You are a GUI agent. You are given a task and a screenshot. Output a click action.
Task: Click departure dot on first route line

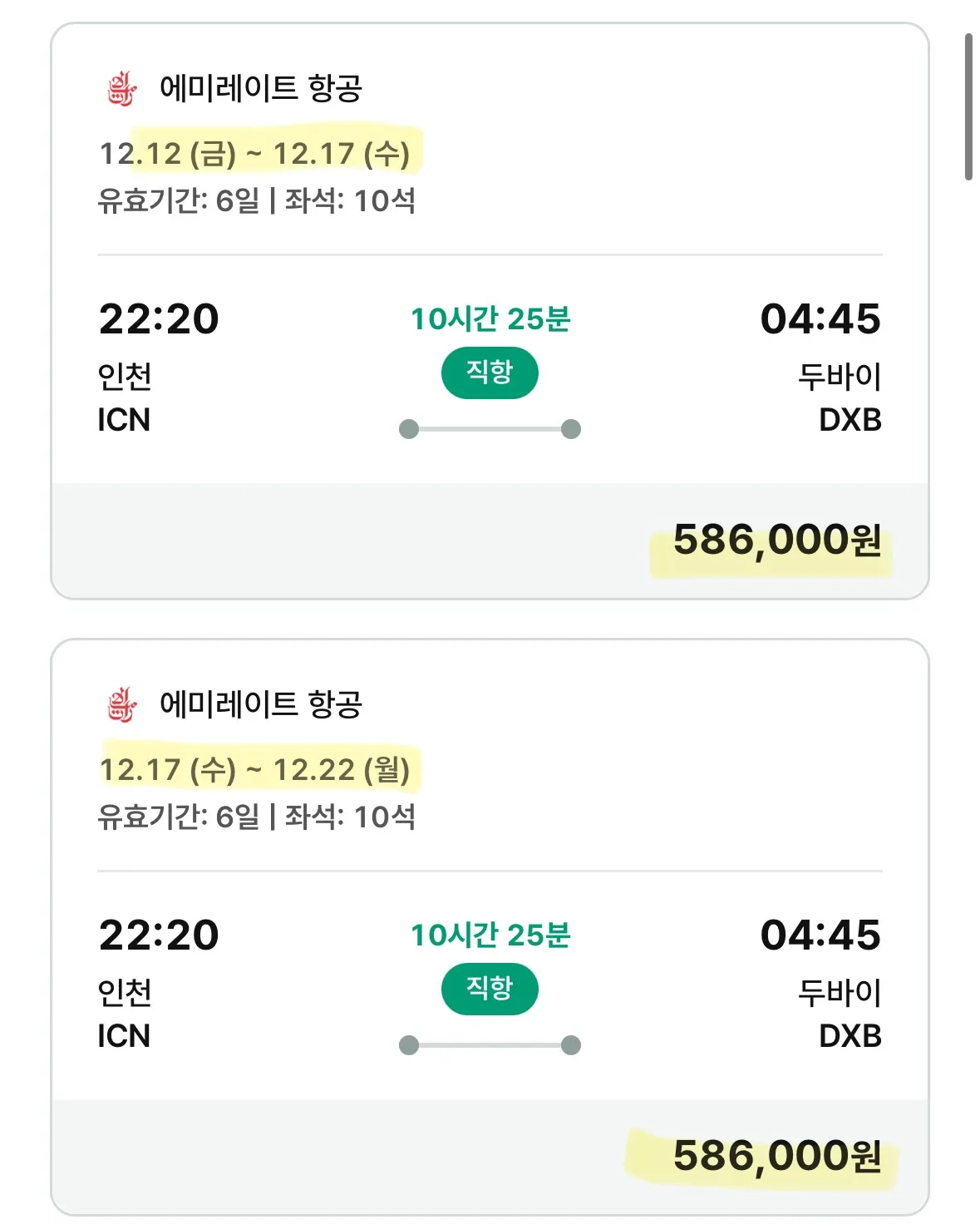click(408, 429)
